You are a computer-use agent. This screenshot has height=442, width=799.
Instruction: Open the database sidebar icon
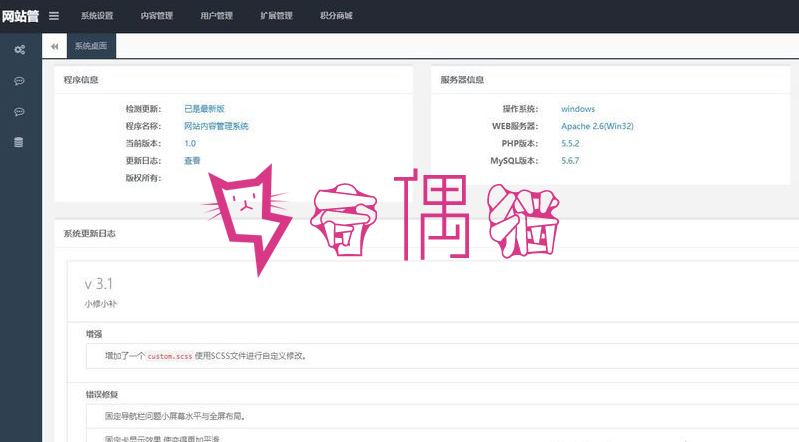(19, 142)
